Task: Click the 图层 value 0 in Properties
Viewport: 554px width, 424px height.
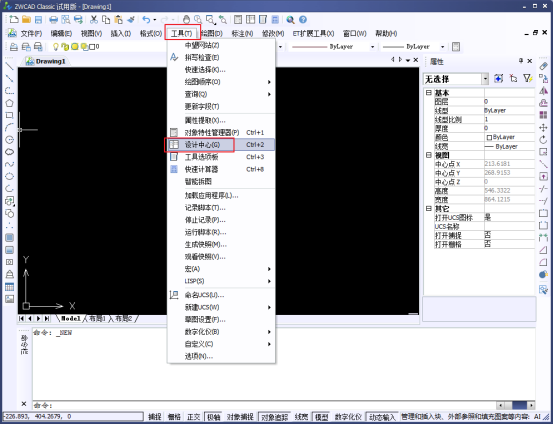Action: click(509, 102)
